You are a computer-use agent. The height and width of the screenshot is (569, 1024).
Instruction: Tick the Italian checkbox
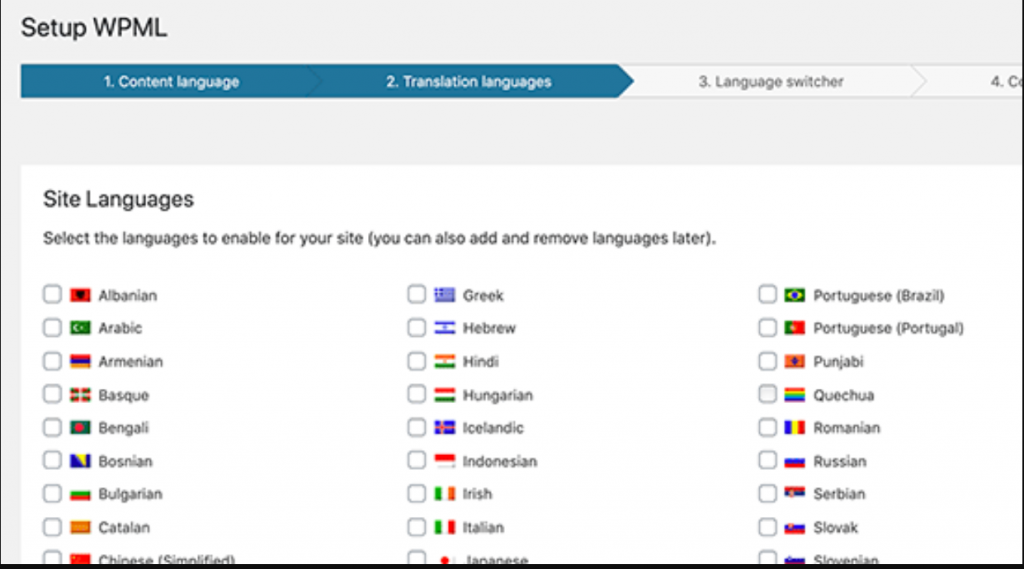[x=417, y=527]
